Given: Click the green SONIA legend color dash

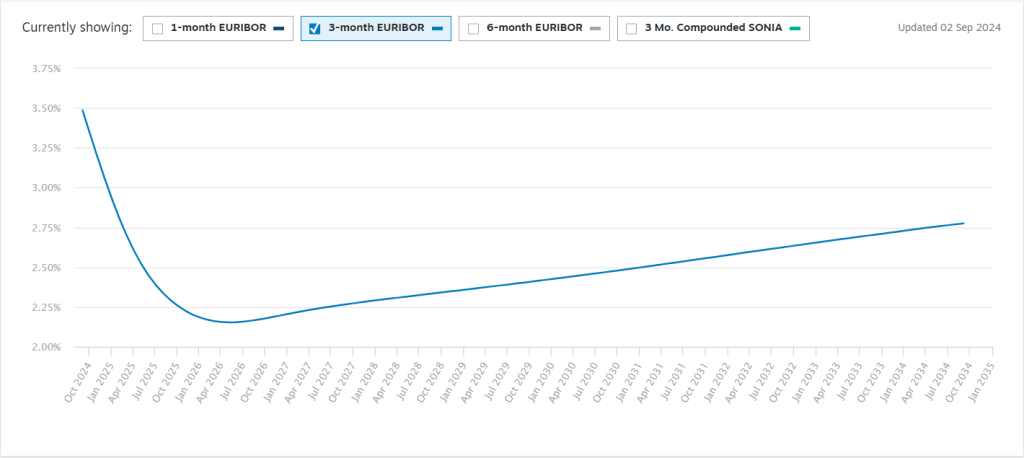Looking at the screenshot, I should 795,29.
